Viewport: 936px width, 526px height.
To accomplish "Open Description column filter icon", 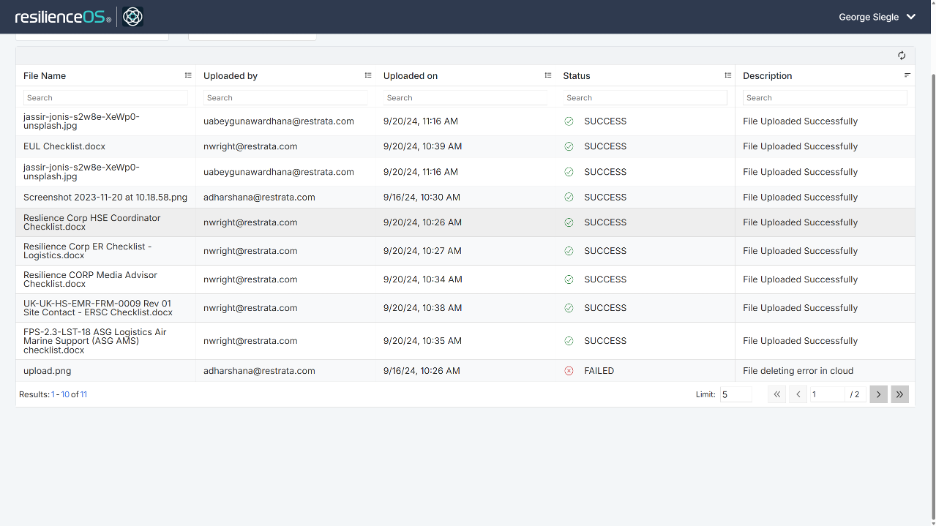I will tap(907, 75).
